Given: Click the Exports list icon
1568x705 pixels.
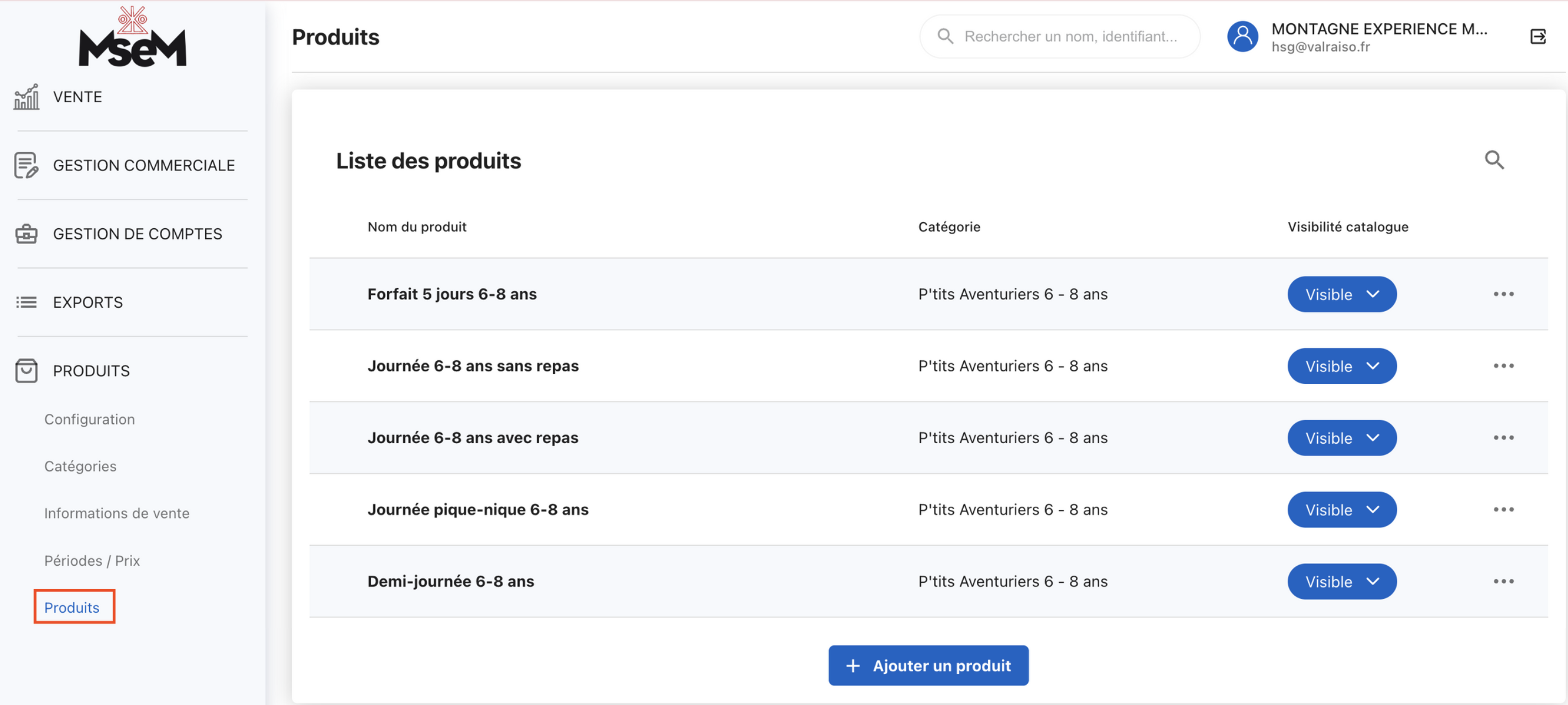Looking at the screenshot, I should pos(26,302).
